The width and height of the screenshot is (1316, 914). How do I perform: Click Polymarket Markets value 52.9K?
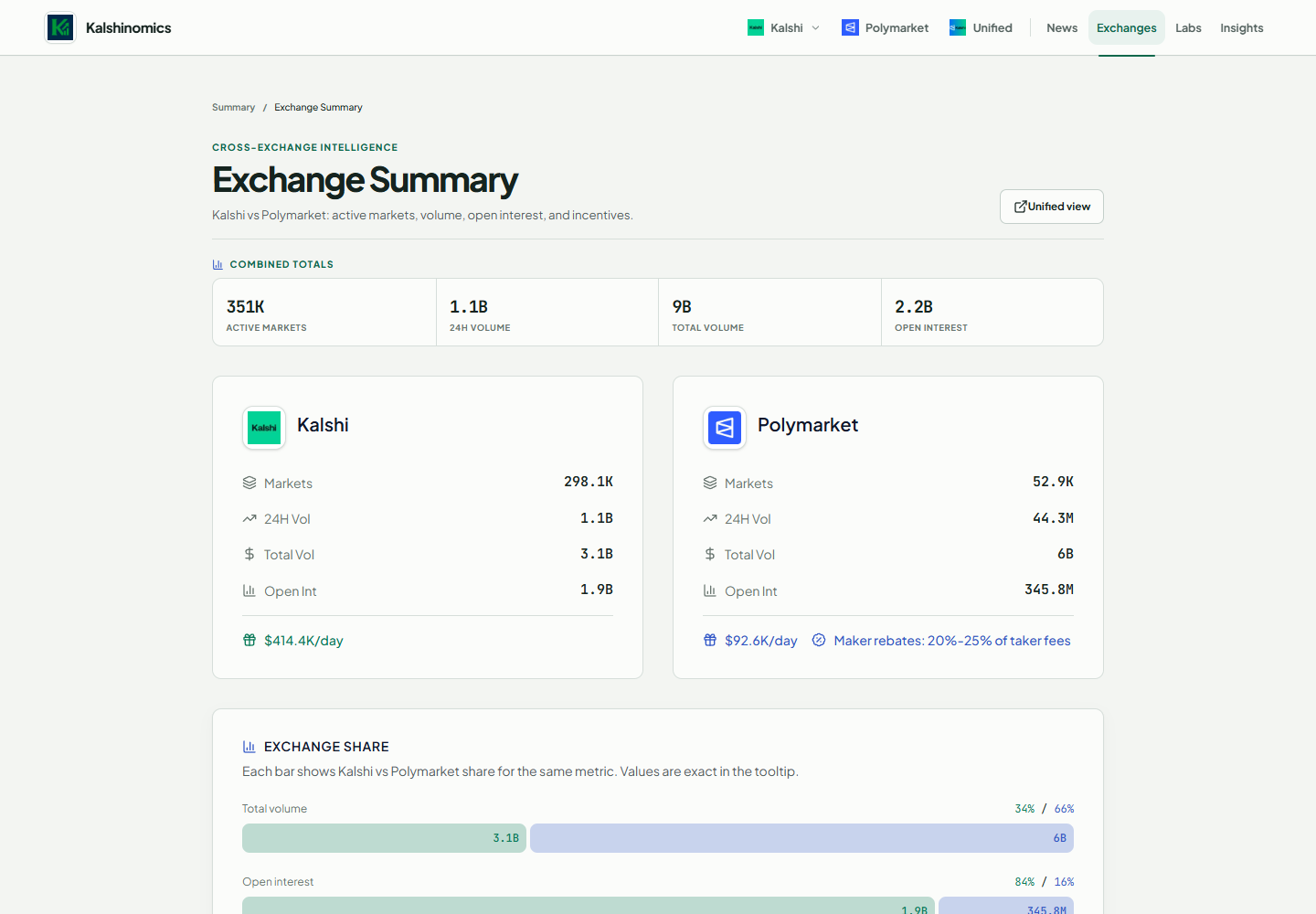tap(1053, 482)
